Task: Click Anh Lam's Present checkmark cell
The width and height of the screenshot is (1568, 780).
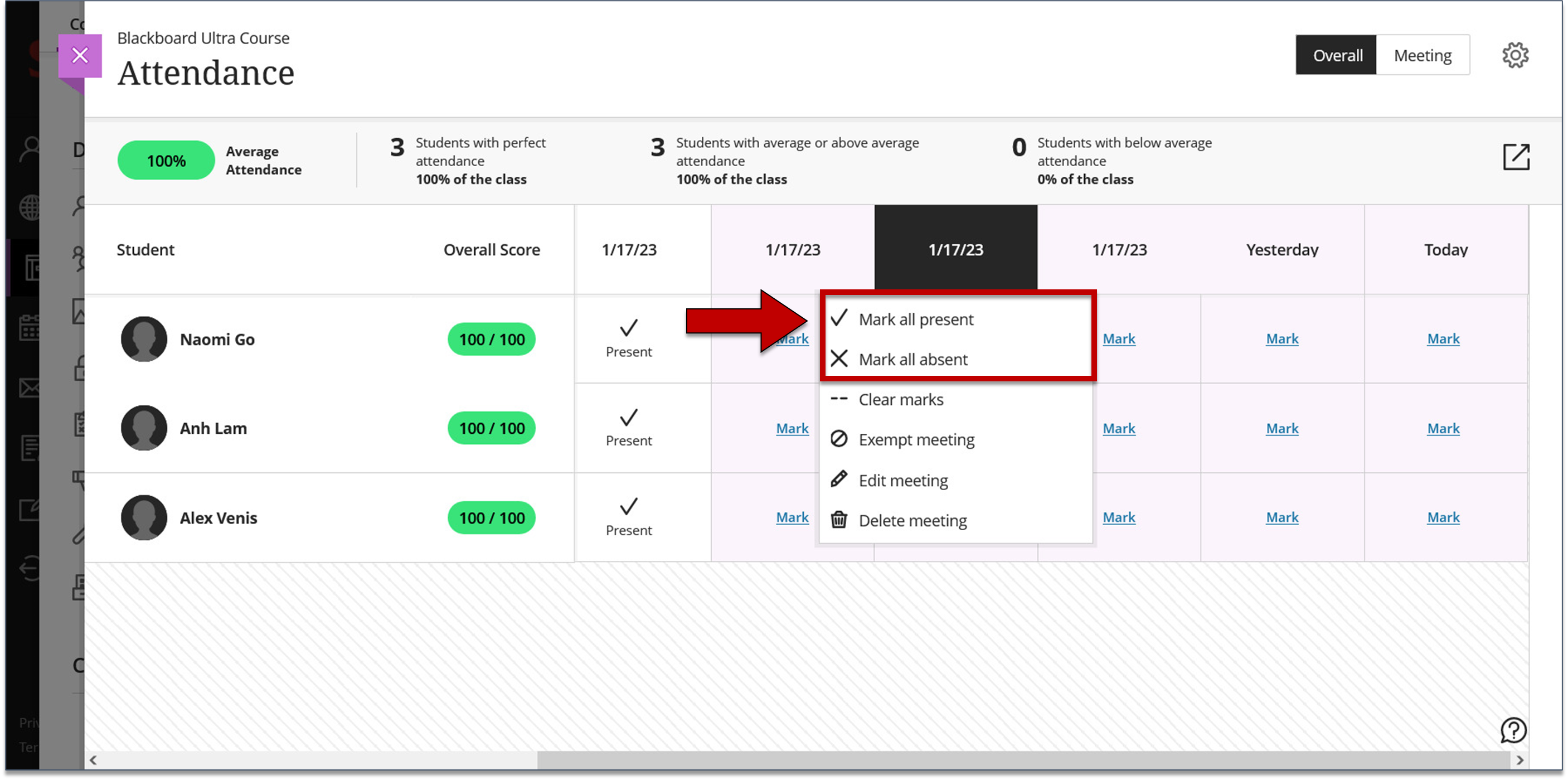Action: 629,428
